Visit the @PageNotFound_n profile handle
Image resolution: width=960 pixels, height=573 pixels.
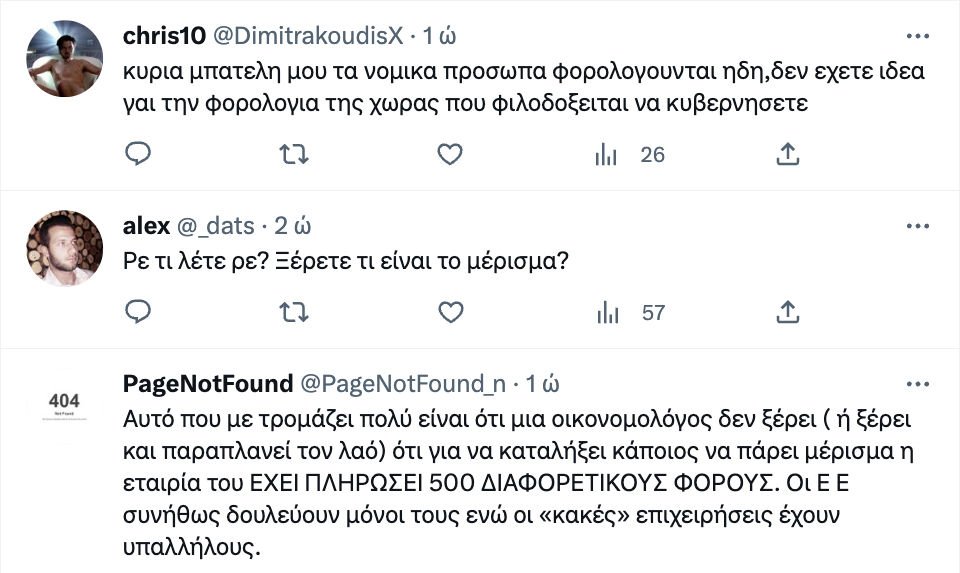[403, 384]
